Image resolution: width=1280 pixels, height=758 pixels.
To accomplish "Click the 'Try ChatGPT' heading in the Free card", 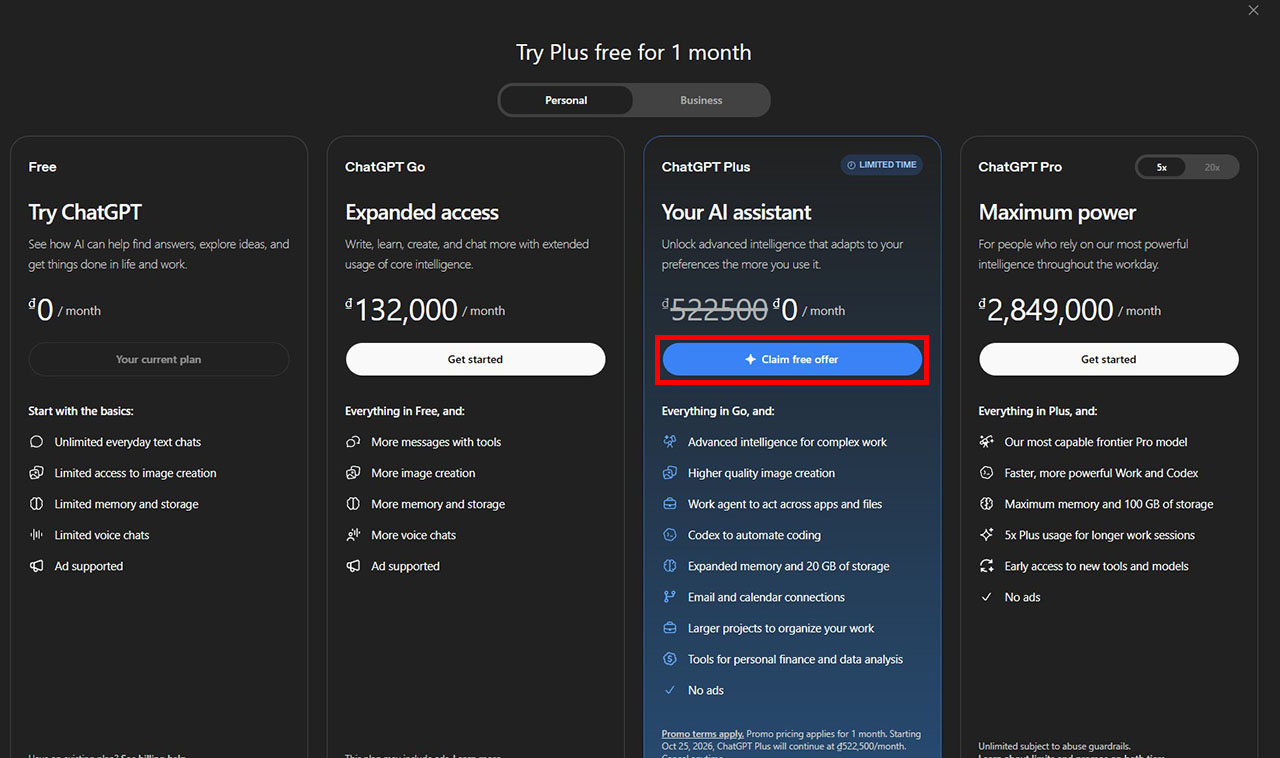I will pos(85,212).
